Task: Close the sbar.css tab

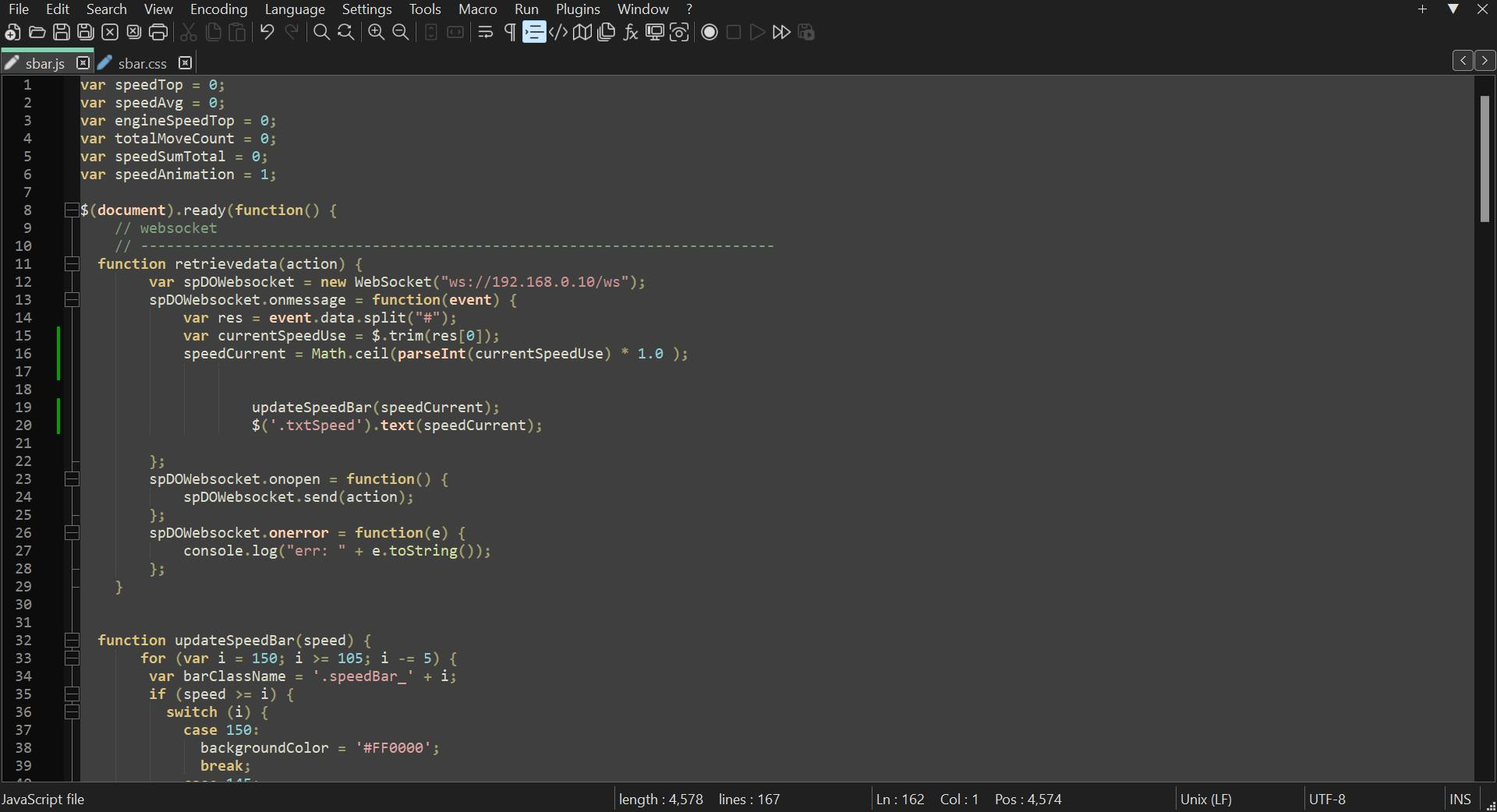Action: coord(185,62)
